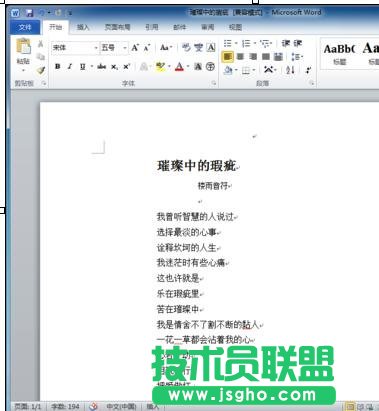Apply the yellow text highlight color
Viewport: 379px width, 411px height.
160,67
